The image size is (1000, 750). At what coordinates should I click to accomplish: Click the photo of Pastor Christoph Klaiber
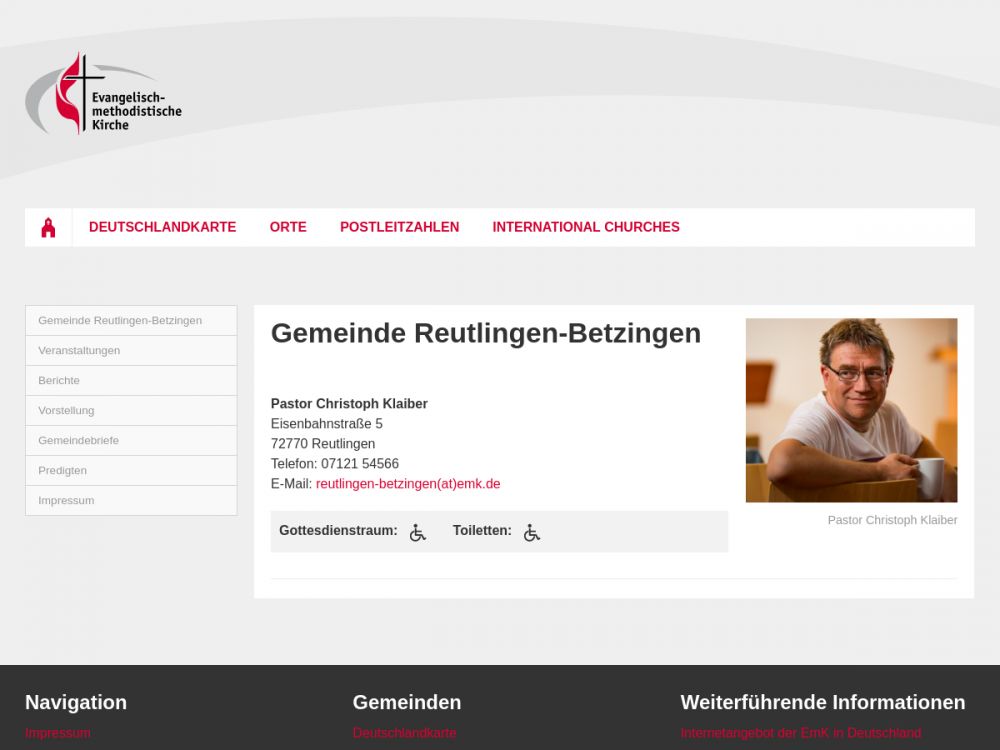[851, 410]
